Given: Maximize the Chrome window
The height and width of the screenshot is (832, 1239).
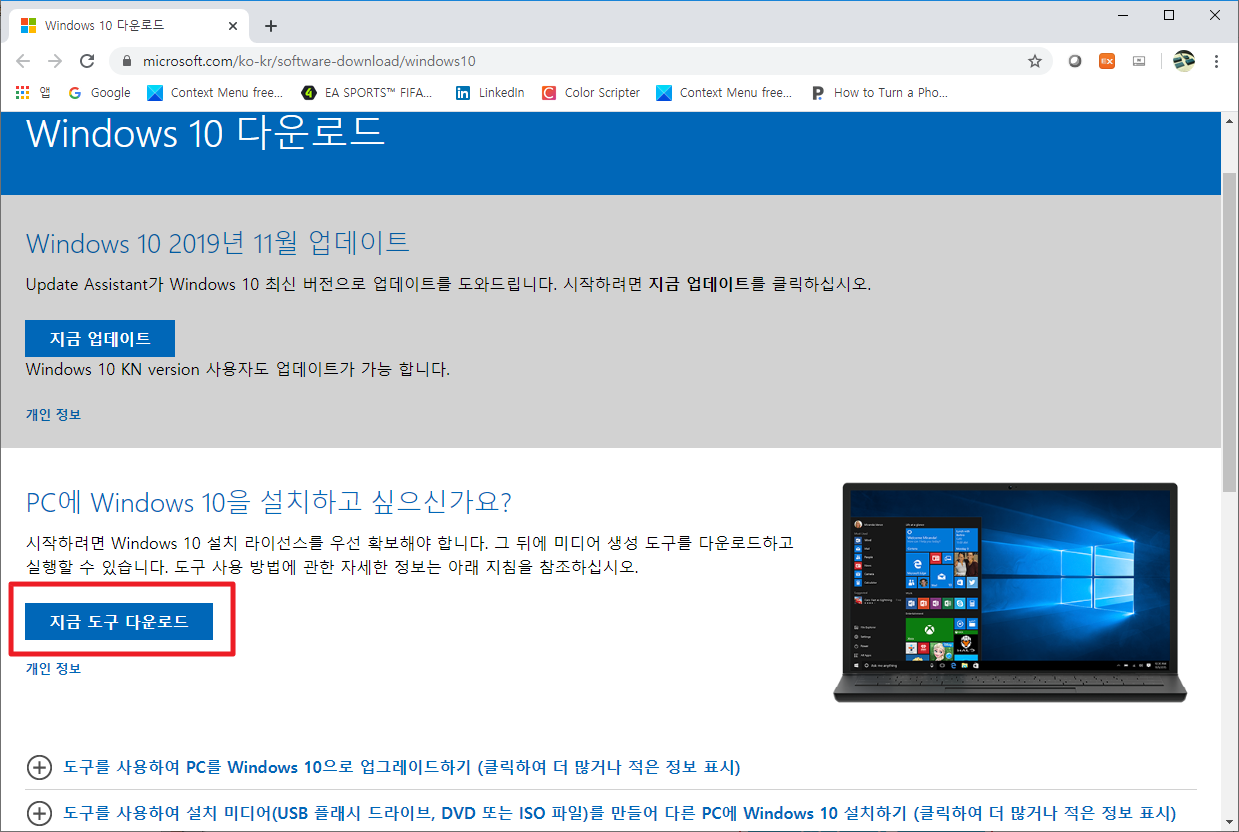Looking at the screenshot, I should [x=1169, y=16].
